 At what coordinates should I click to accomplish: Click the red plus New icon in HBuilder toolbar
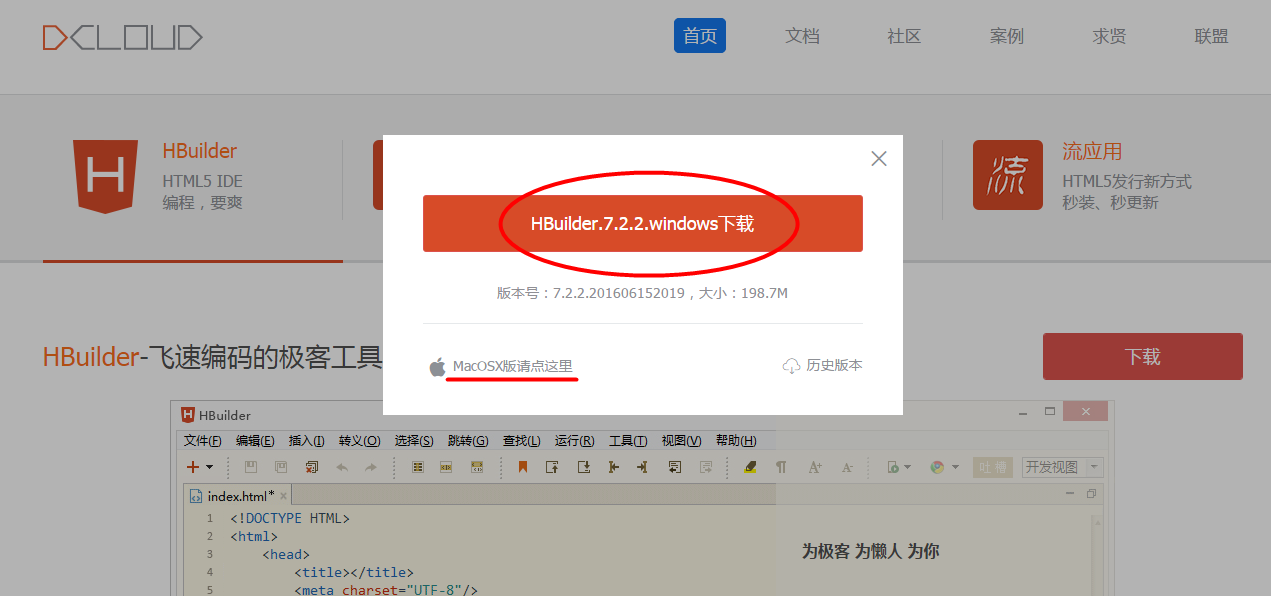pos(193,467)
